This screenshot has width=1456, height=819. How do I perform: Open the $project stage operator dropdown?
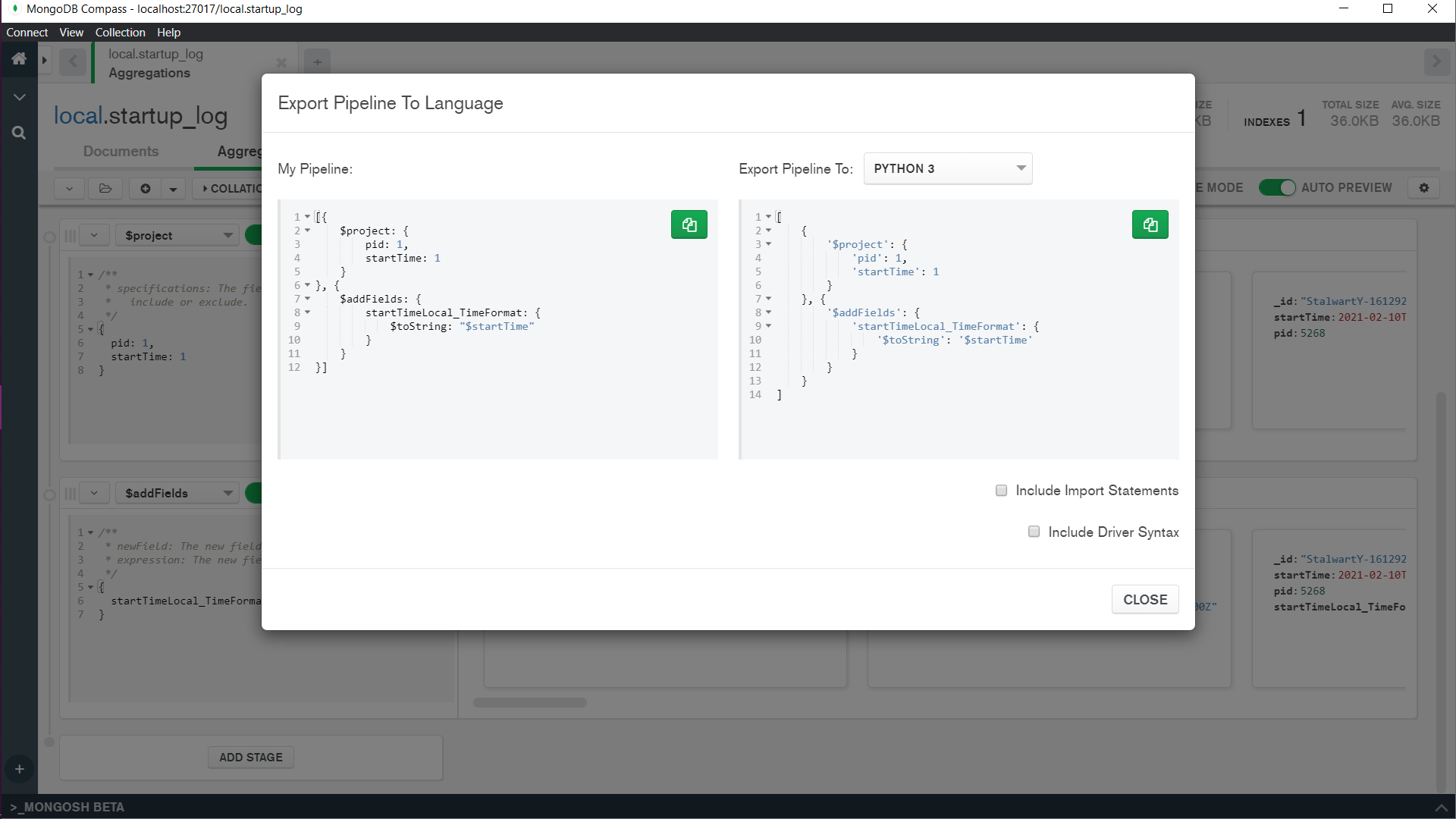(177, 235)
